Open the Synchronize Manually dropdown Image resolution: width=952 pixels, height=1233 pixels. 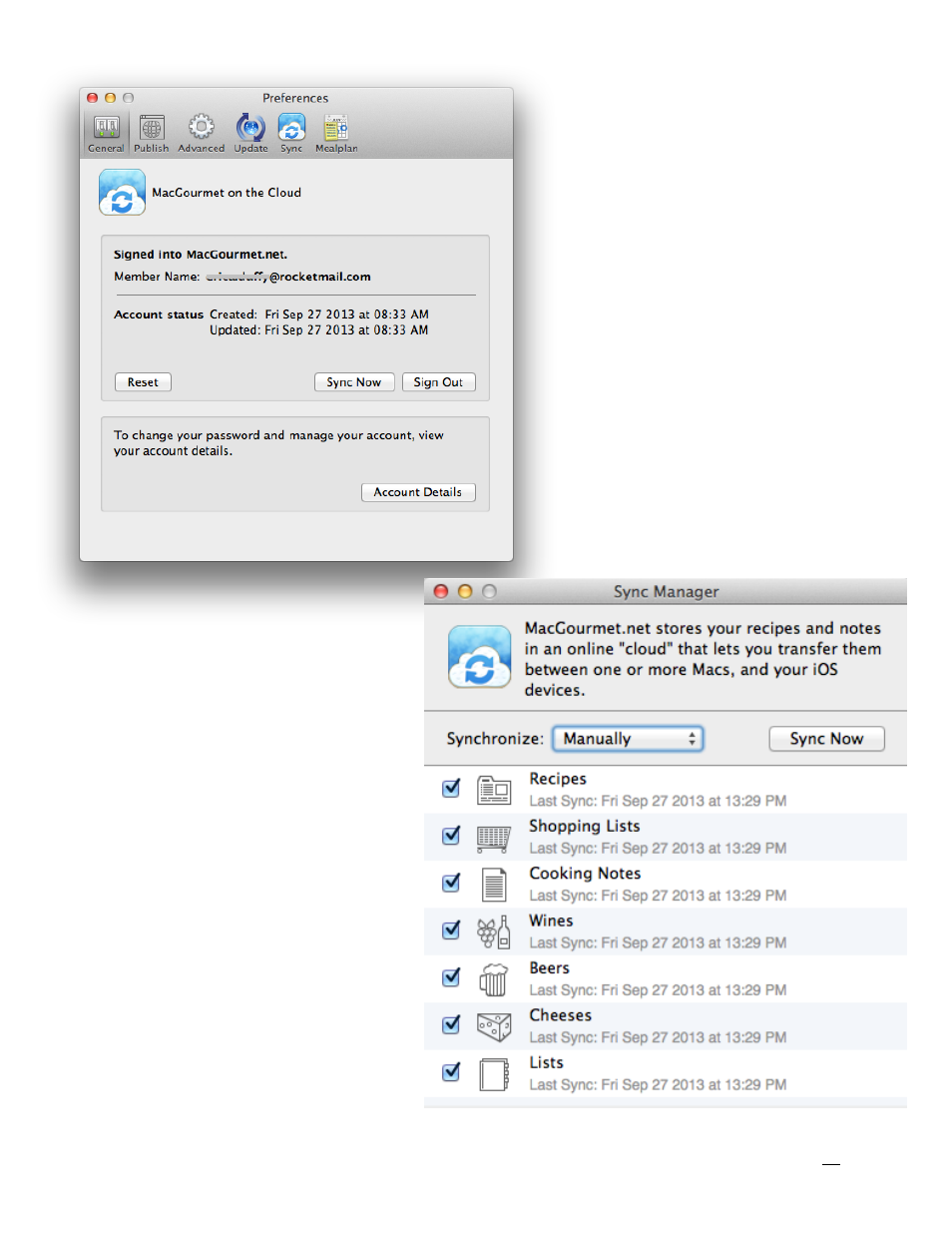coord(629,739)
